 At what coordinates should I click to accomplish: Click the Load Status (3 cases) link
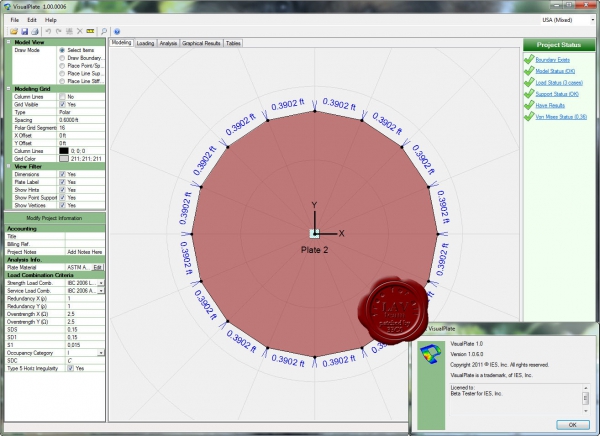559,83
